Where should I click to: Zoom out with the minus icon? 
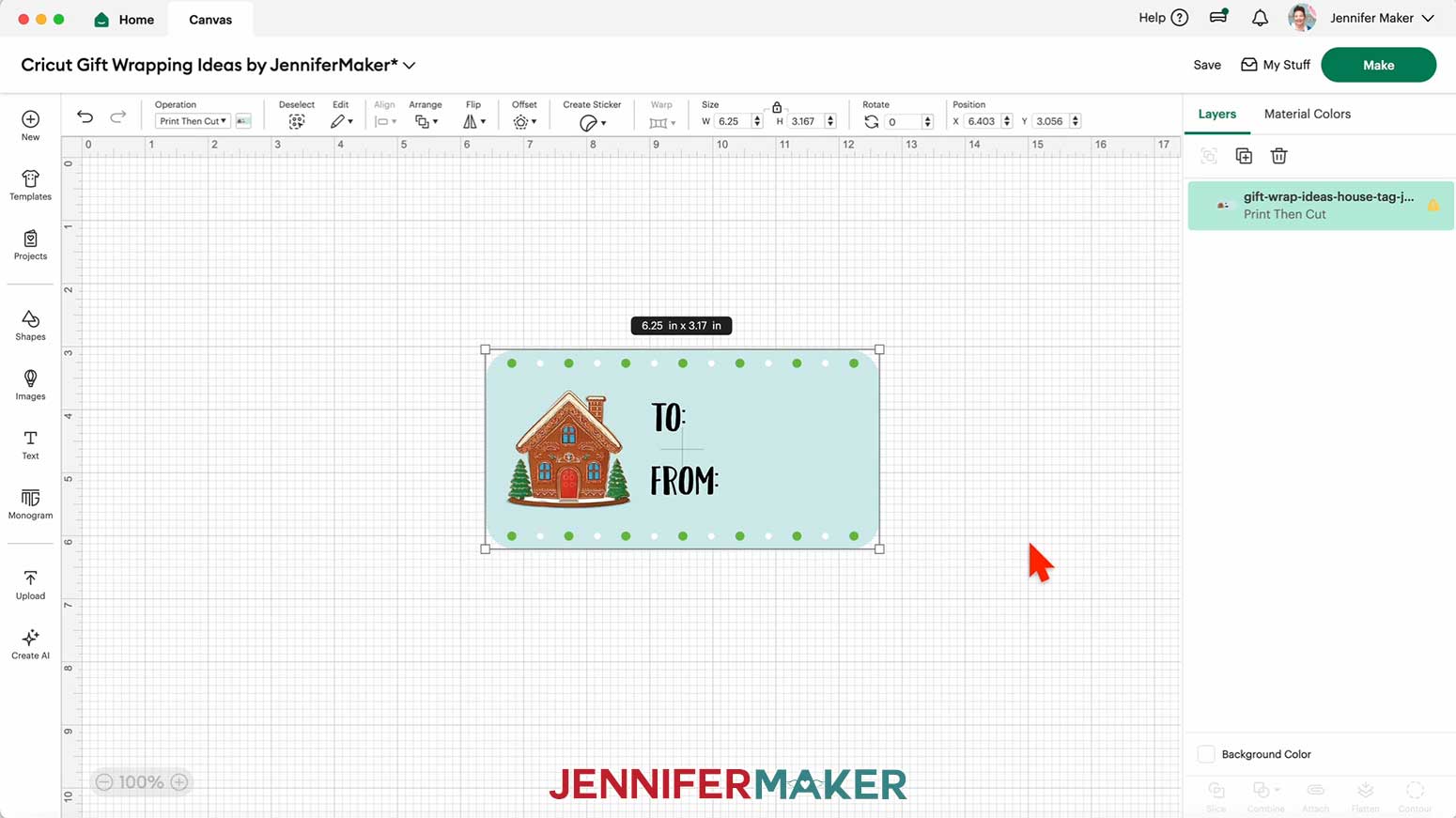click(x=104, y=781)
